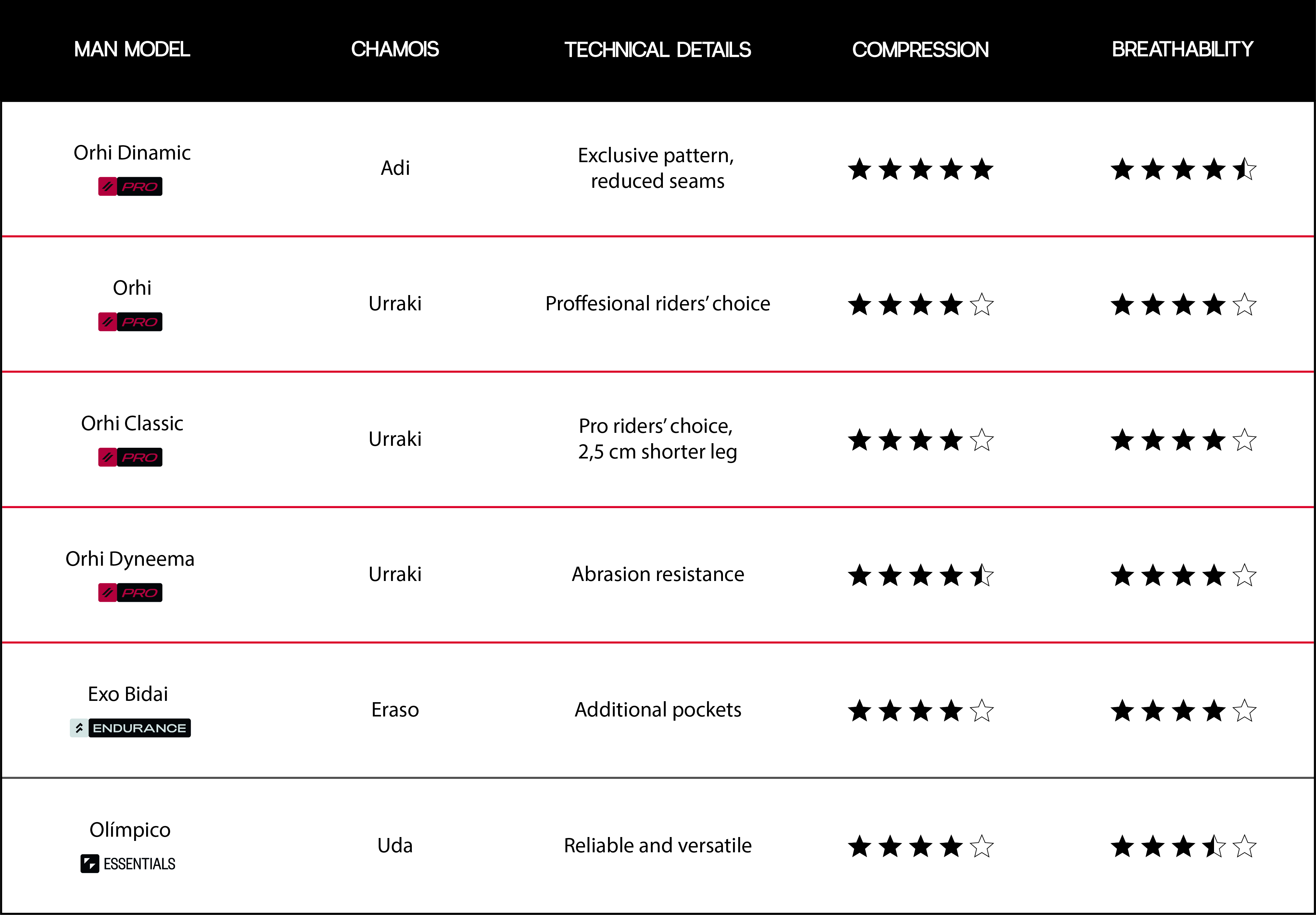Click the PRO badge under Orhi Dyneema

pos(130,593)
